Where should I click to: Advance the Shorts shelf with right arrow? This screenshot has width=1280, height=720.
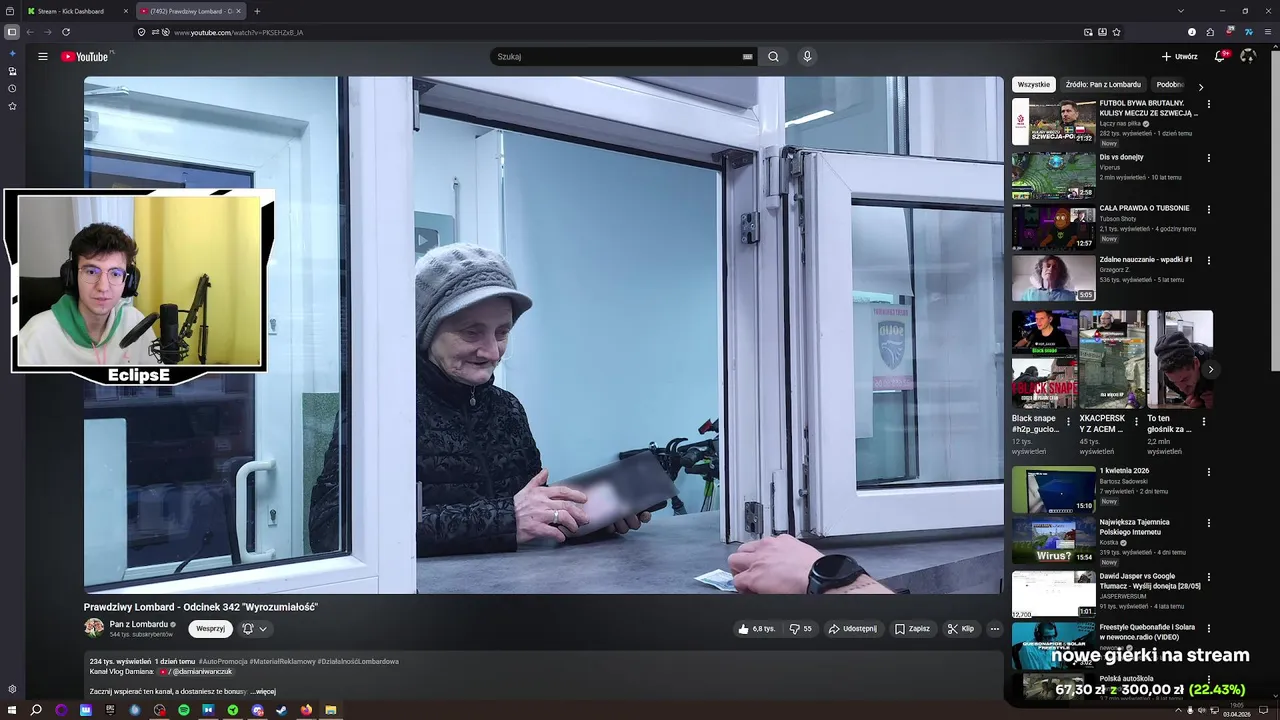(x=1210, y=369)
